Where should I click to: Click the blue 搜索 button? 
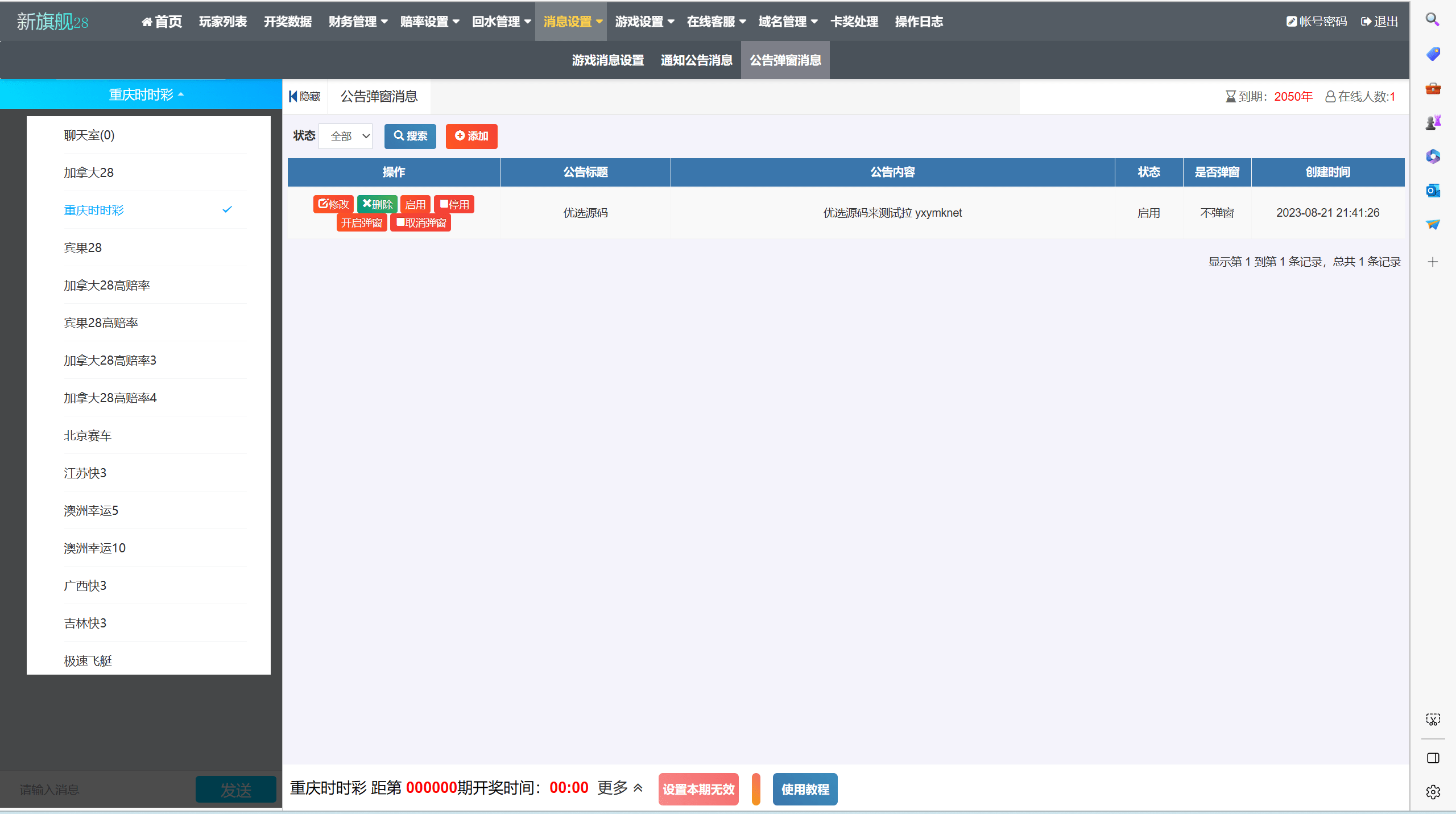(410, 137)
